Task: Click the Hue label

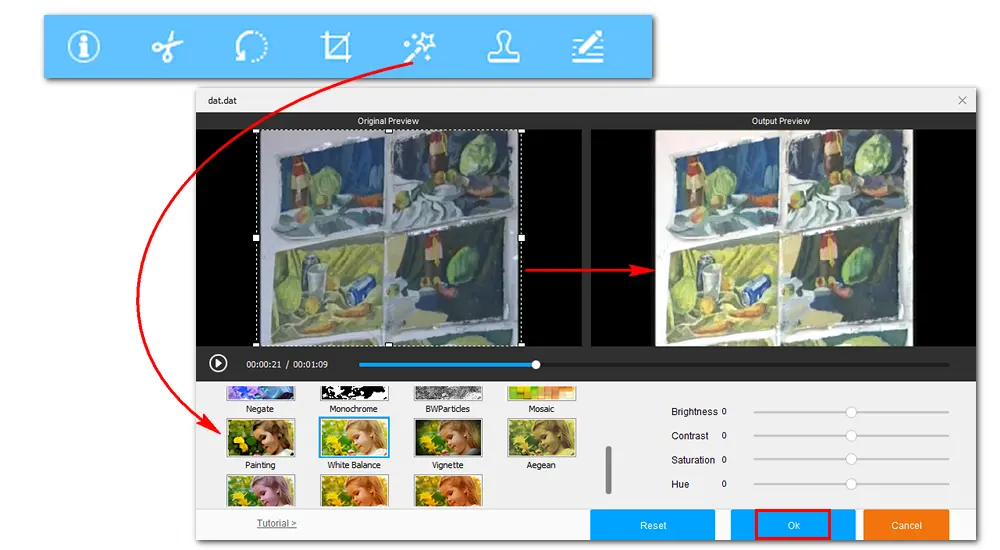Action: pyautogui.click(x=680, y=484)
